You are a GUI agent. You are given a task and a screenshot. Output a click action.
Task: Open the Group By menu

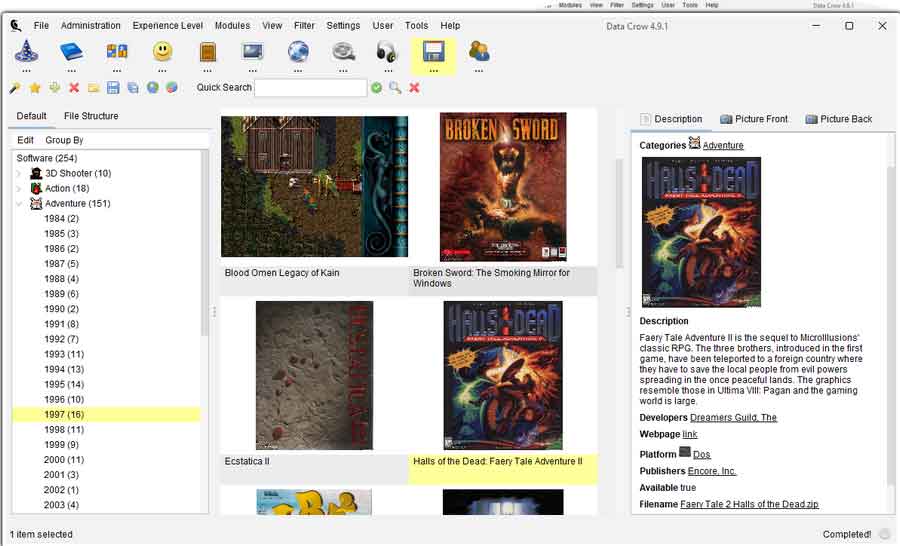[x=64, y=140]
